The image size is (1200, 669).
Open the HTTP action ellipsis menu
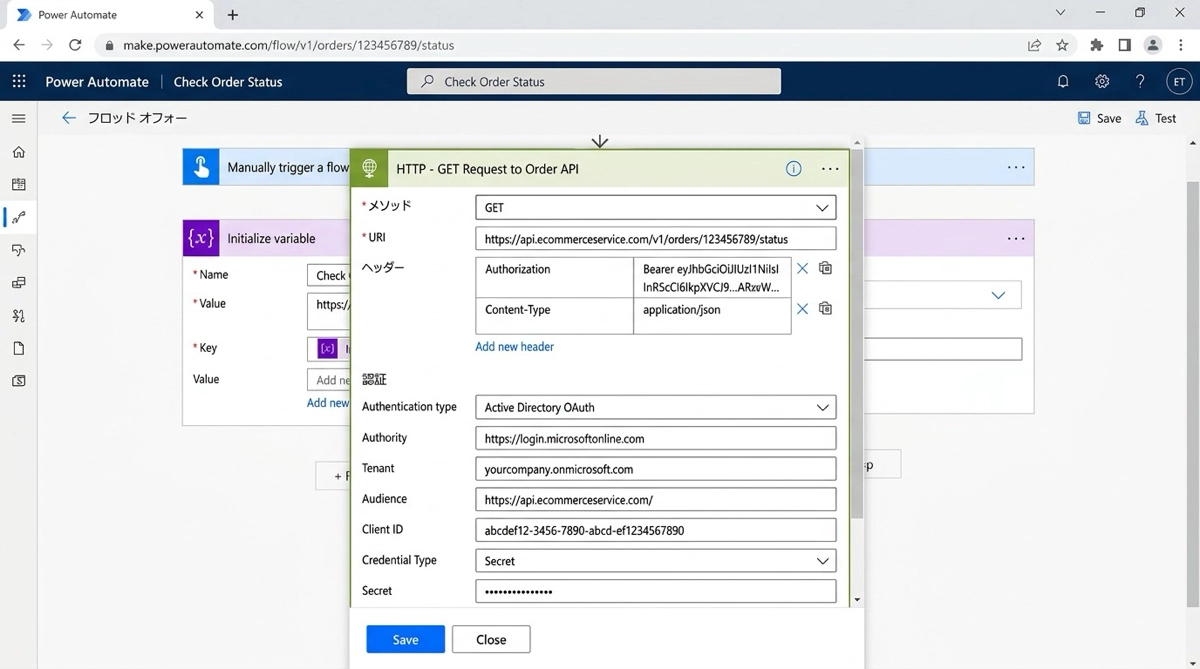click(830, 169)
